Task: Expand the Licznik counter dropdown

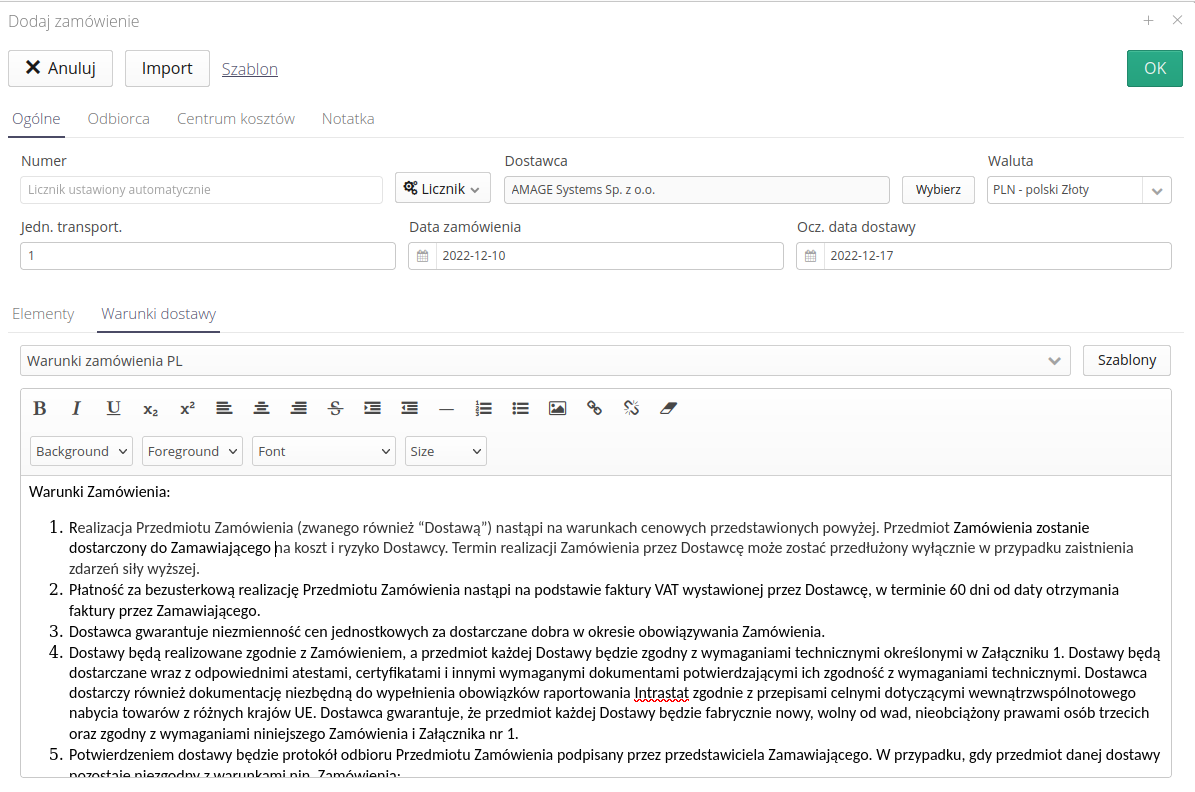Action: [443, 188]
